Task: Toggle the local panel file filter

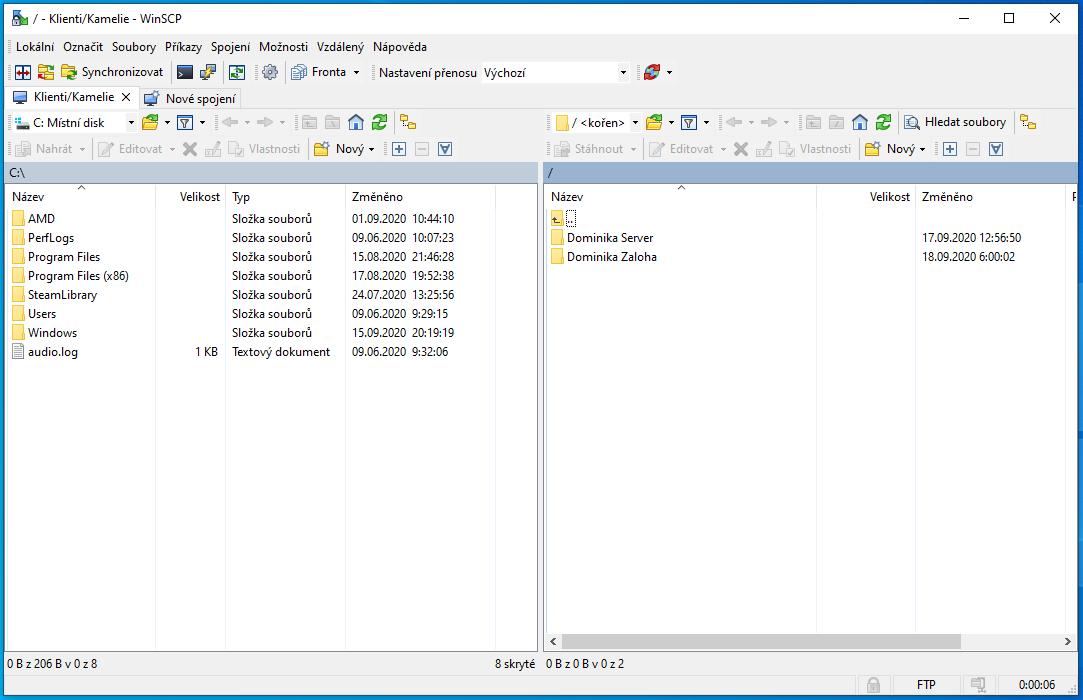Action: (x=185, y=123)
